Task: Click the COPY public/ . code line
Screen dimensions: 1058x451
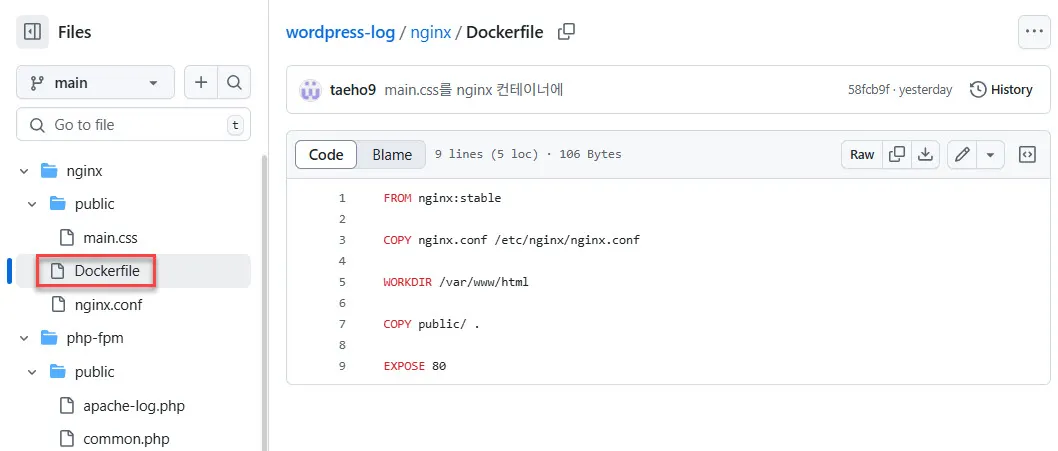Action: [x=431, y=324]
